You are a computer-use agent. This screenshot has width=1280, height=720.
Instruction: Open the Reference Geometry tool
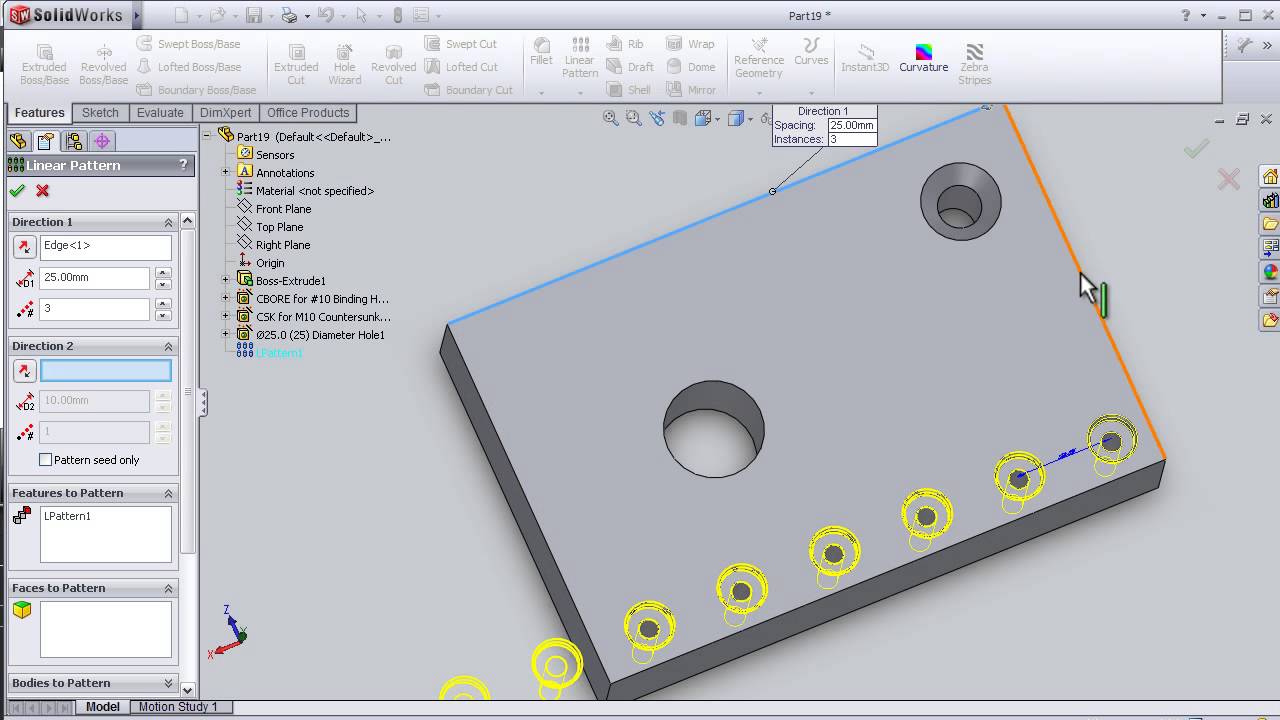759,58
